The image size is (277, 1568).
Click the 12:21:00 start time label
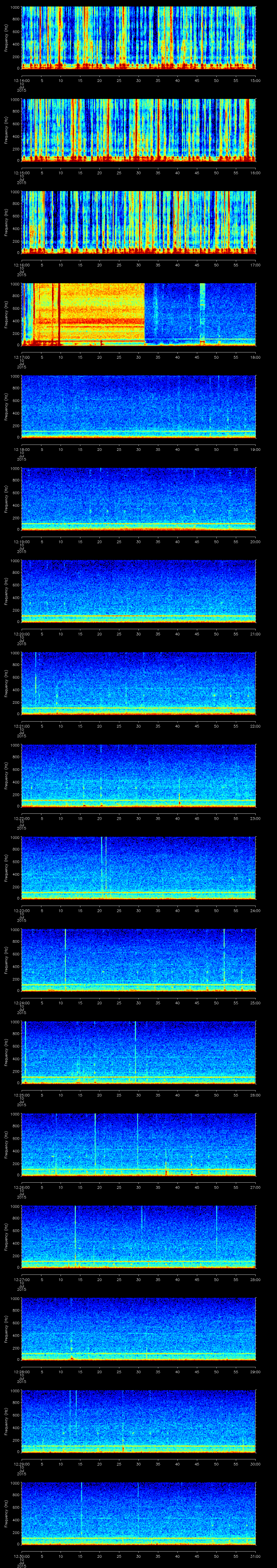22,726
